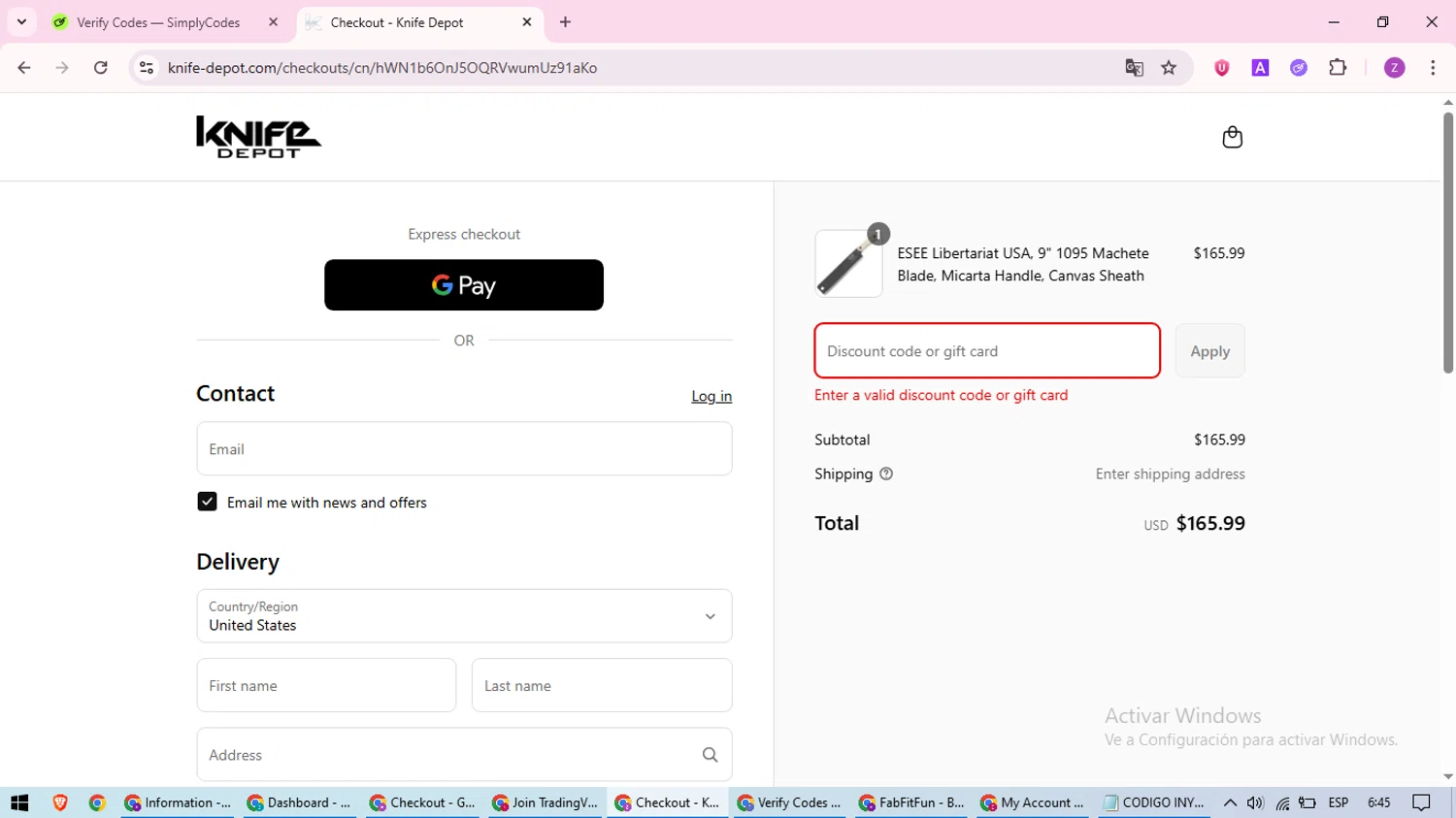
Task: Open the purple 'A' extension icon
Action: coord(1260,68)
